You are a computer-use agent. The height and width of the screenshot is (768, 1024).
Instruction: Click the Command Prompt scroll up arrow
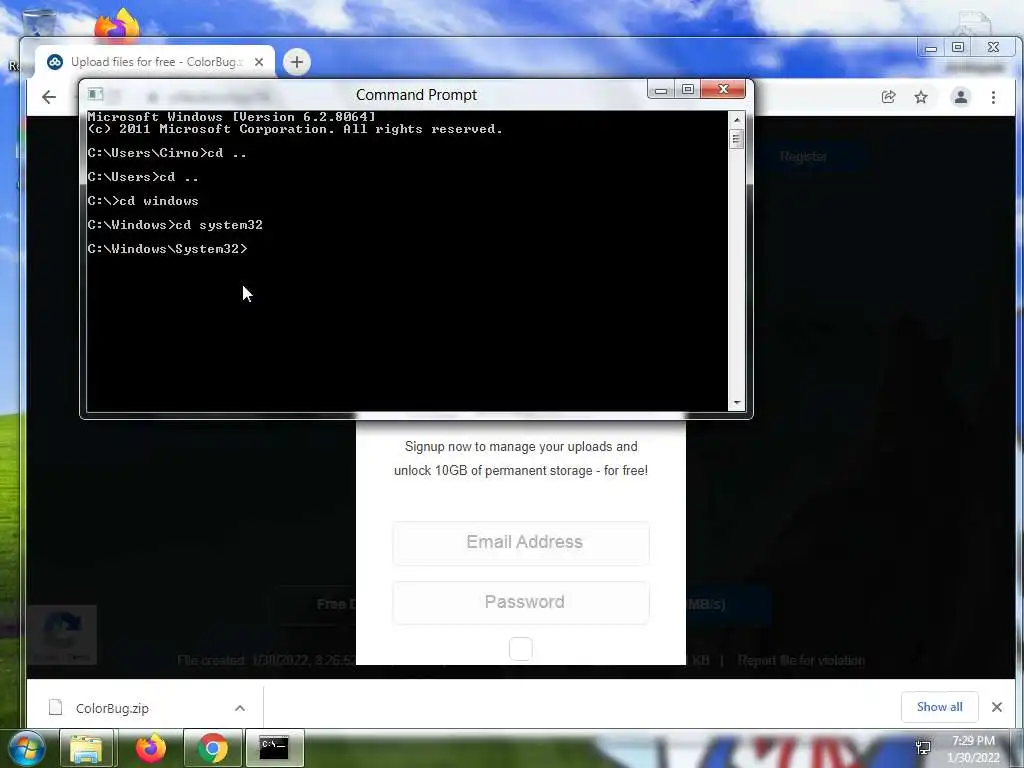(x=737, y=120)
